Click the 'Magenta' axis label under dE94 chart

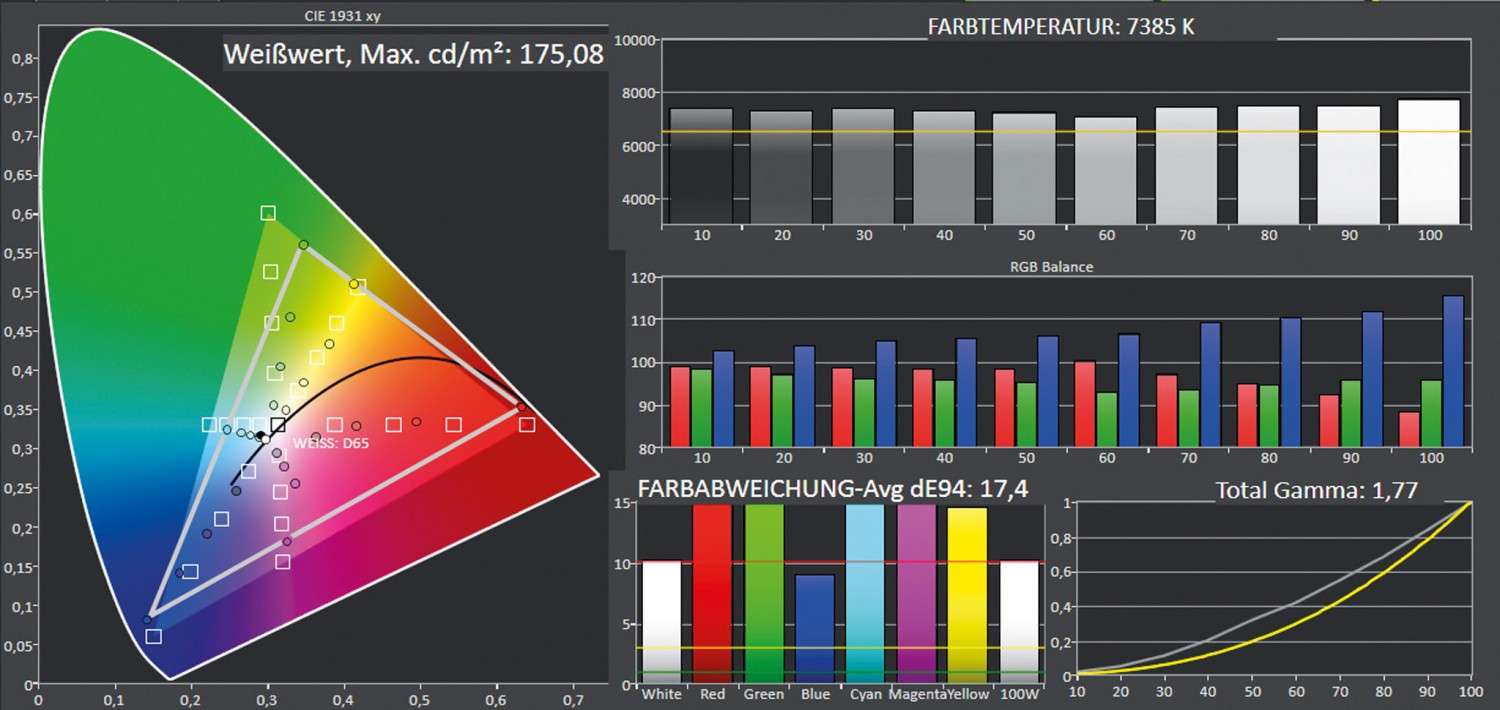tap(917, 694)
